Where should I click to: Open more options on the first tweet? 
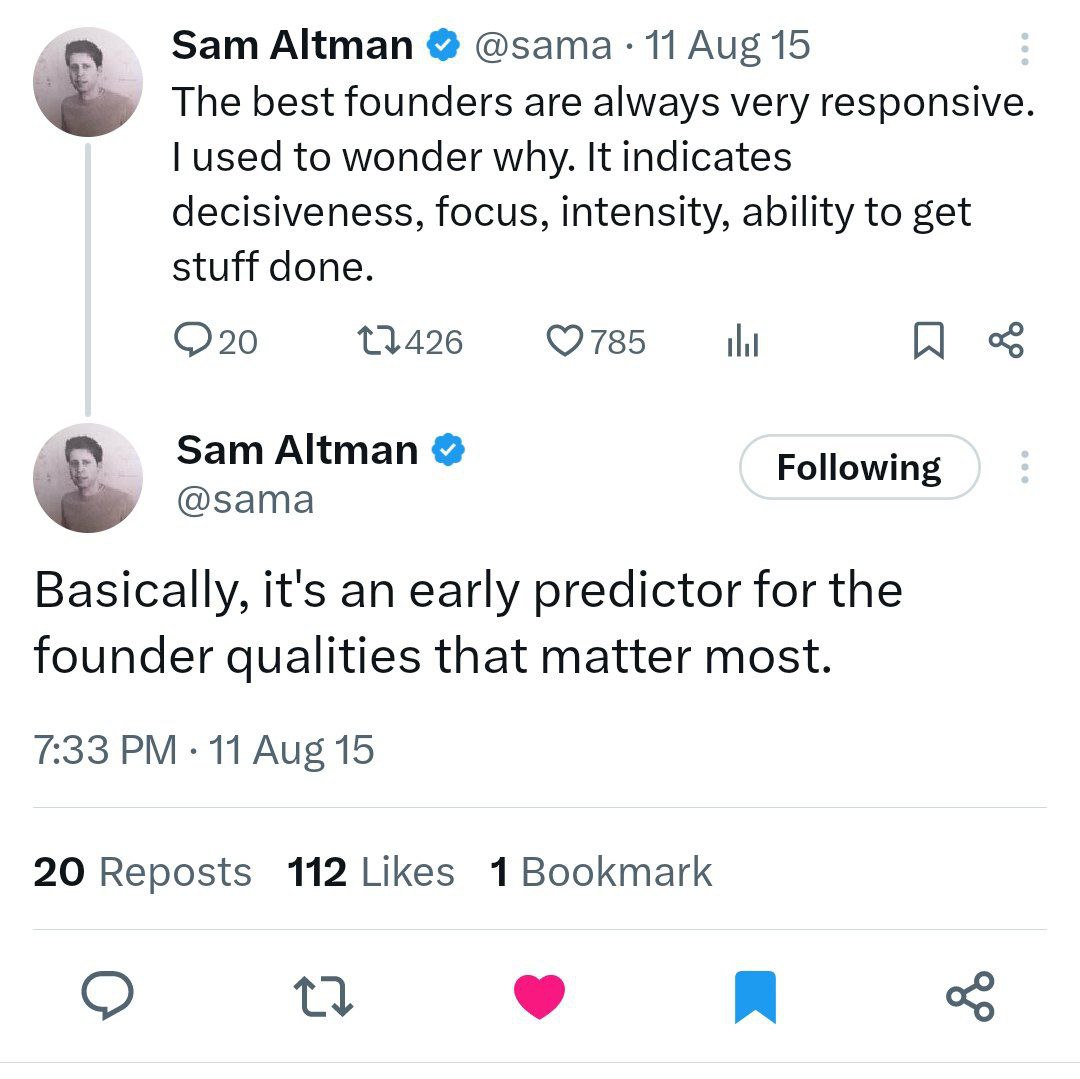1023,48
